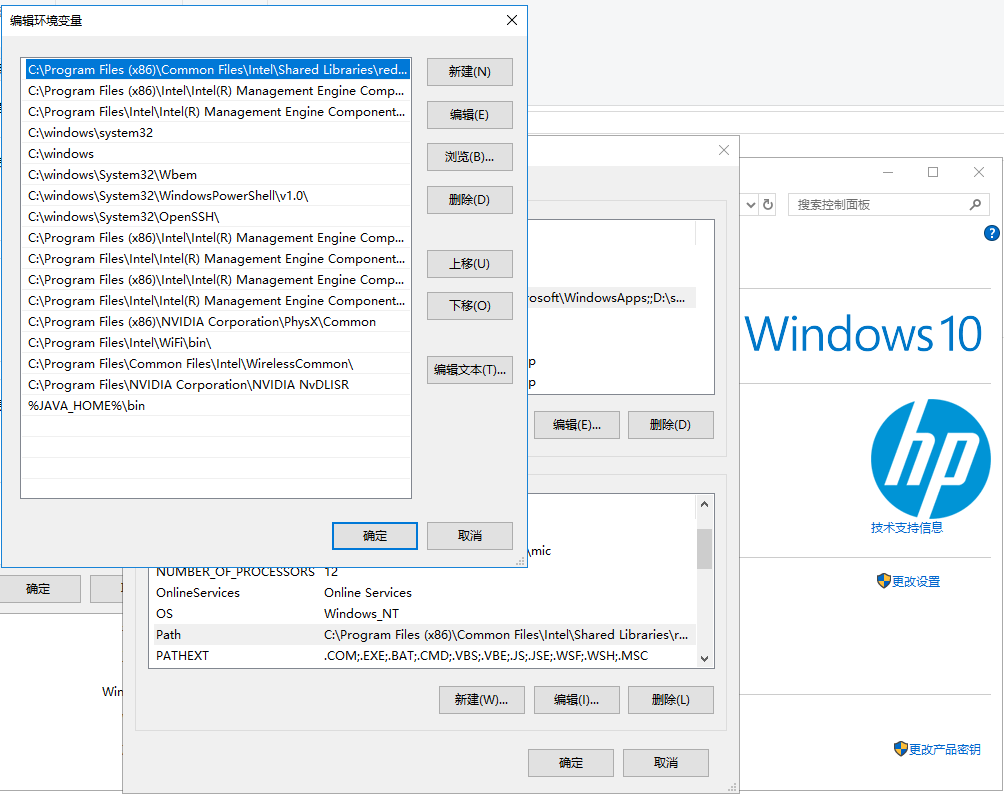
Task: Select the OS system variable row
Action: click(423, 613)
